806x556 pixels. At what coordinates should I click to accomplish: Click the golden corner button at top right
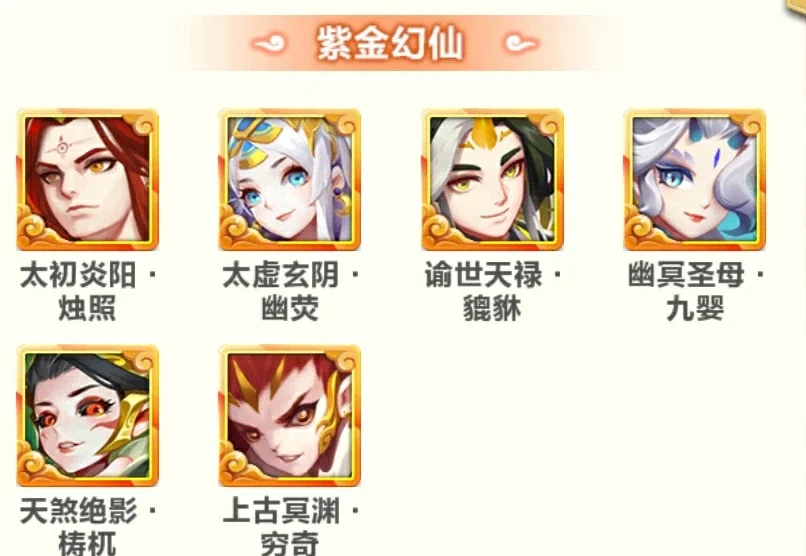pos(797,7)
